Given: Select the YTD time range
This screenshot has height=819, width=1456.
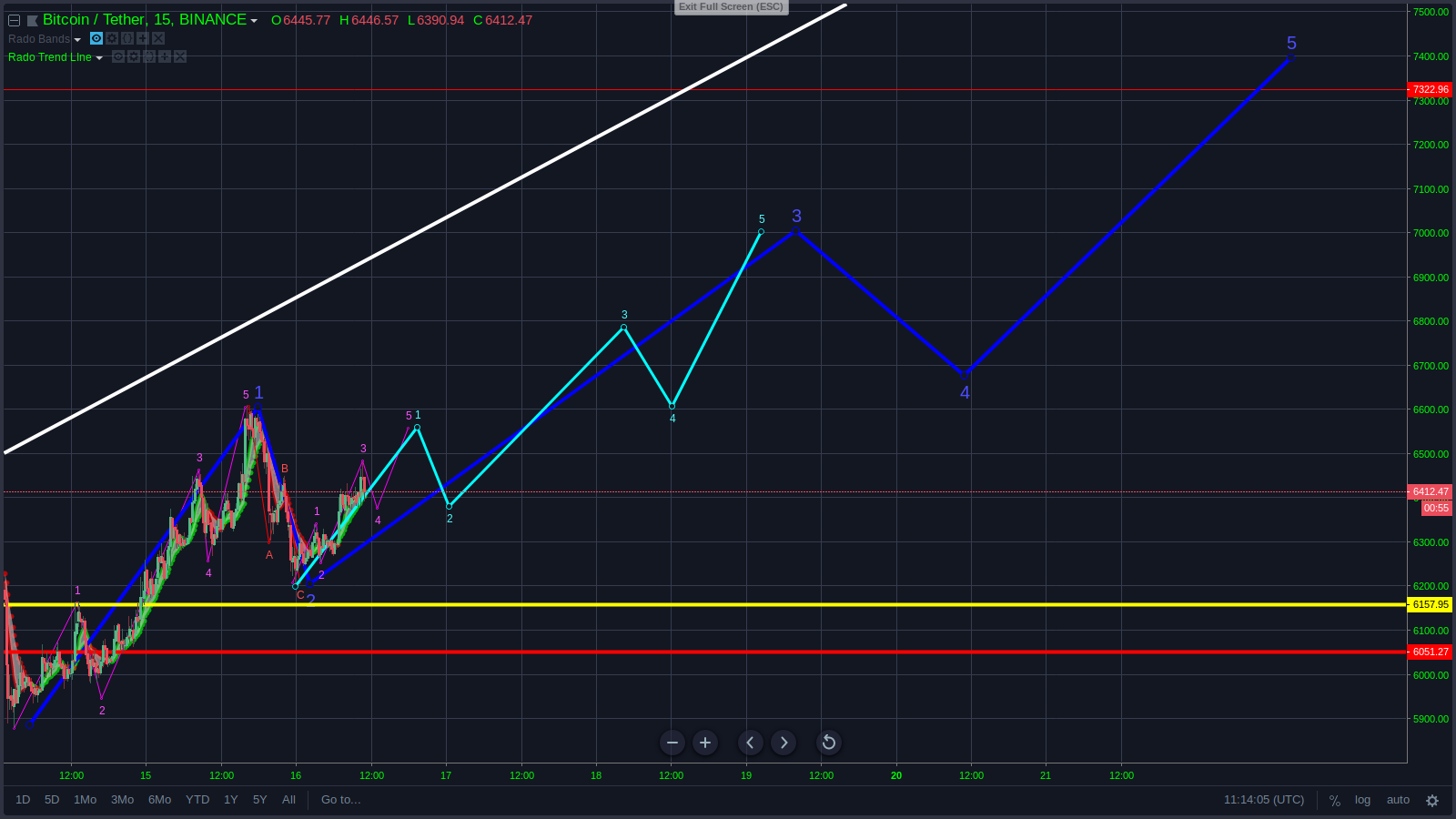Looking at the screenshot, I should tap(197, 800).
